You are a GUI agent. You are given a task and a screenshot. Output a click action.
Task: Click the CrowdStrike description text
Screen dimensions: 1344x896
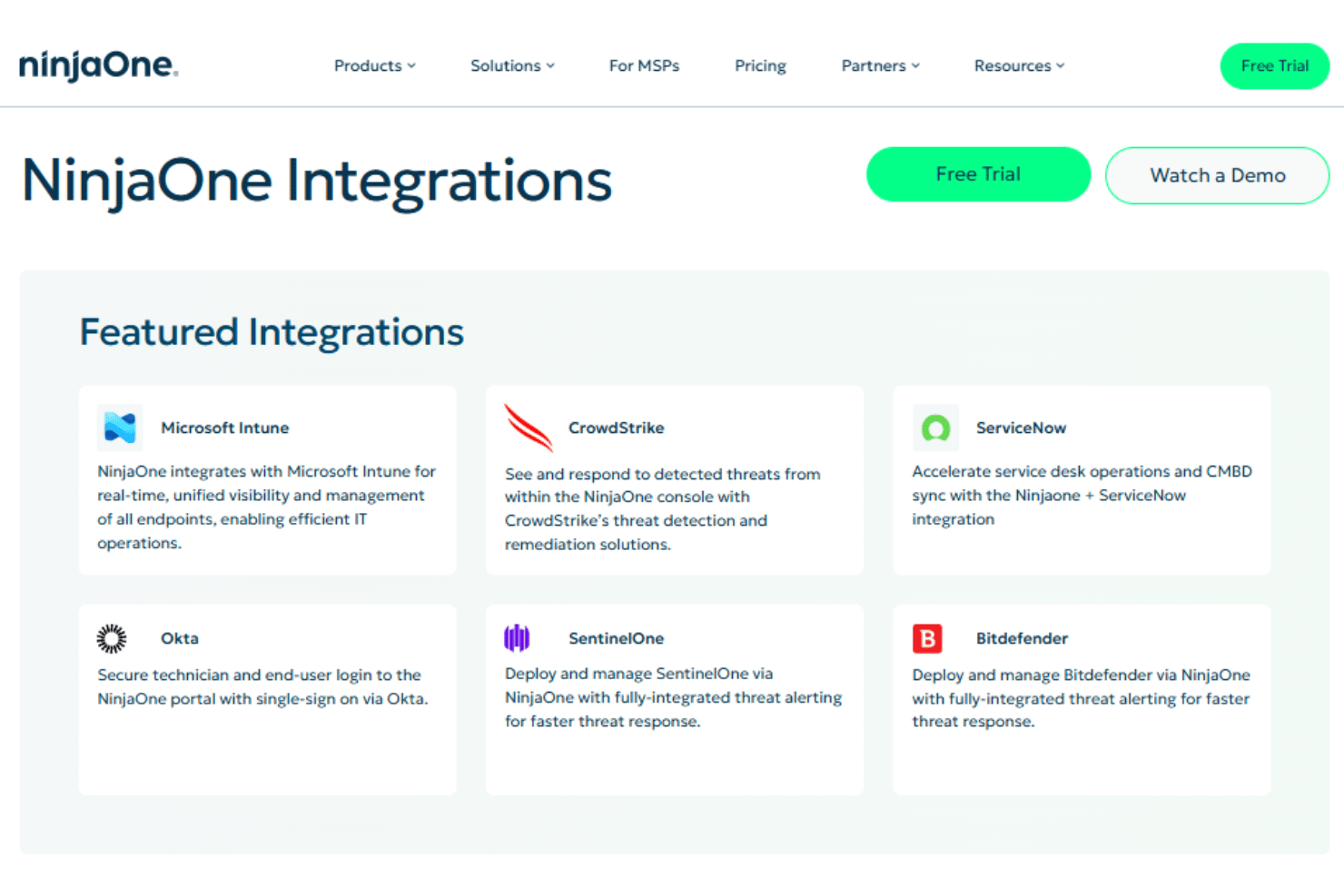click(662, 508)
